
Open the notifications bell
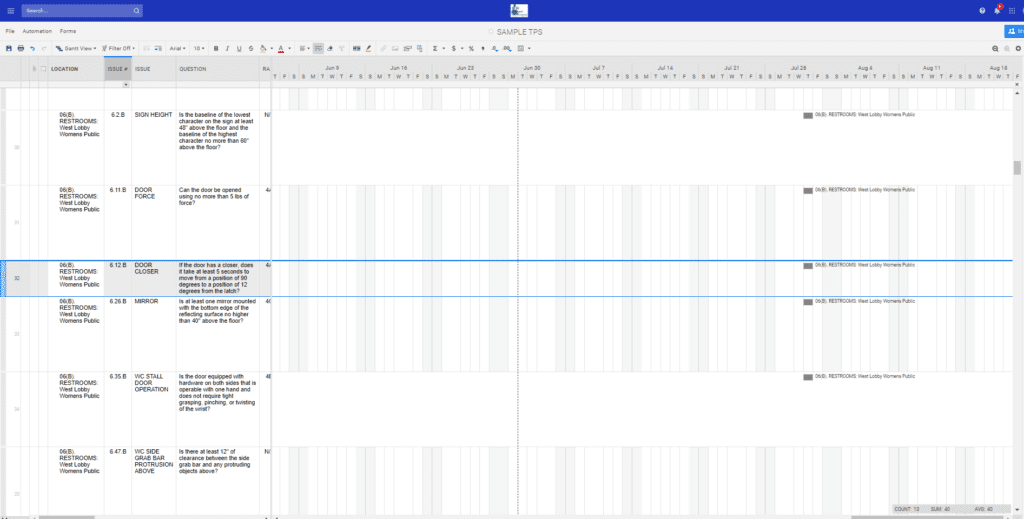(x=997, y=10)
